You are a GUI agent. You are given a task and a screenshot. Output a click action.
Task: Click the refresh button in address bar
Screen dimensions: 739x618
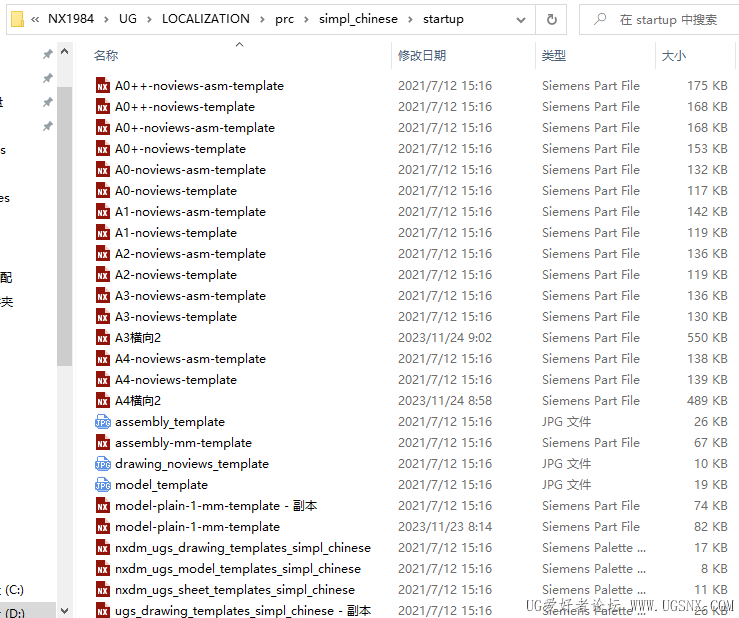click(551, 19)
